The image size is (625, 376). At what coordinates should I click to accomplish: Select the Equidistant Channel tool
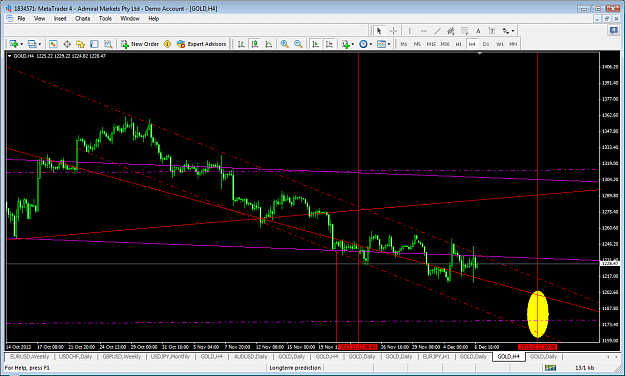451,31
